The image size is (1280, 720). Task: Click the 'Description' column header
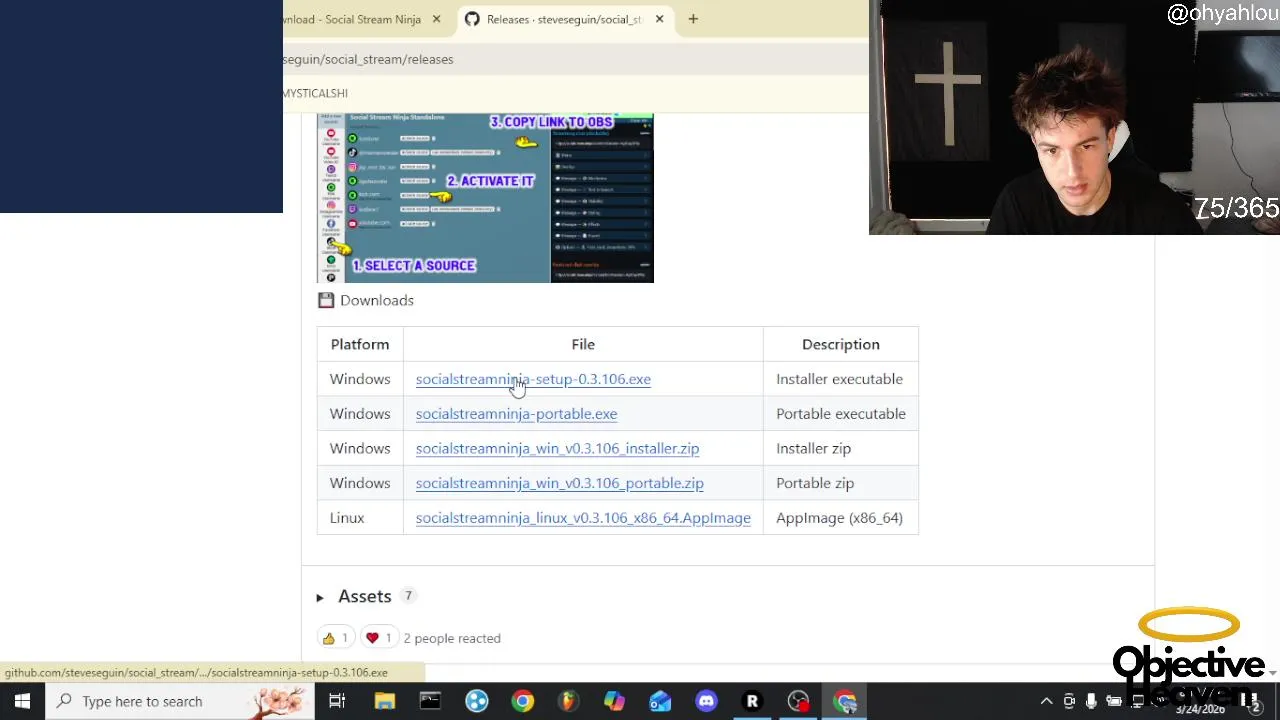click(841, 344)
